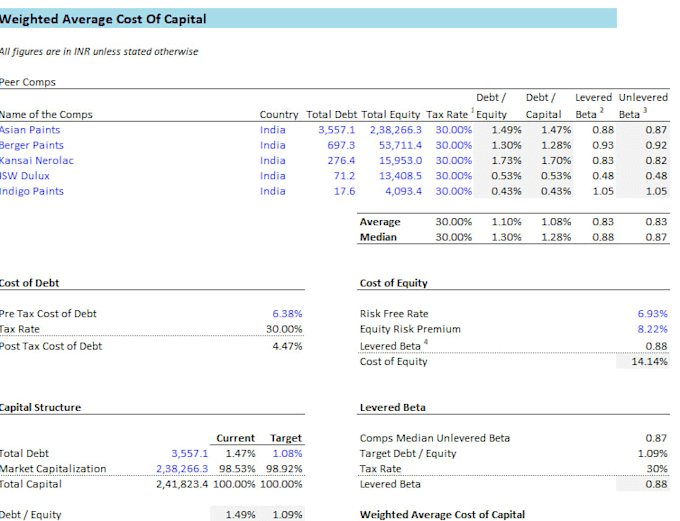Image resolution: width=680 pixels, height=521 pixels.
Task: Click Indigo Paints total debt 17.6
Action: [345, 191]
